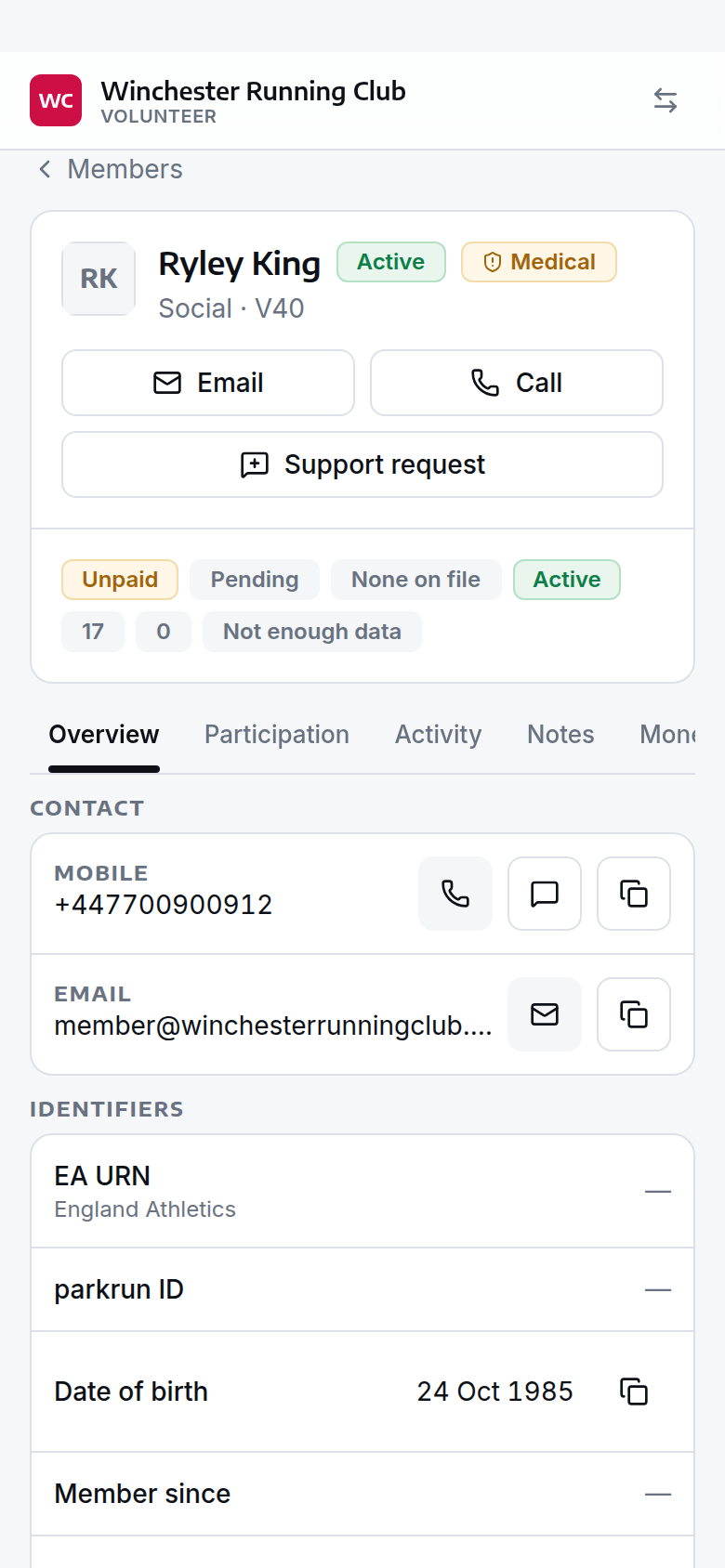Click the Email button under Ryley King
This screenshot has height=1568, width=725.
coord(208,383)
